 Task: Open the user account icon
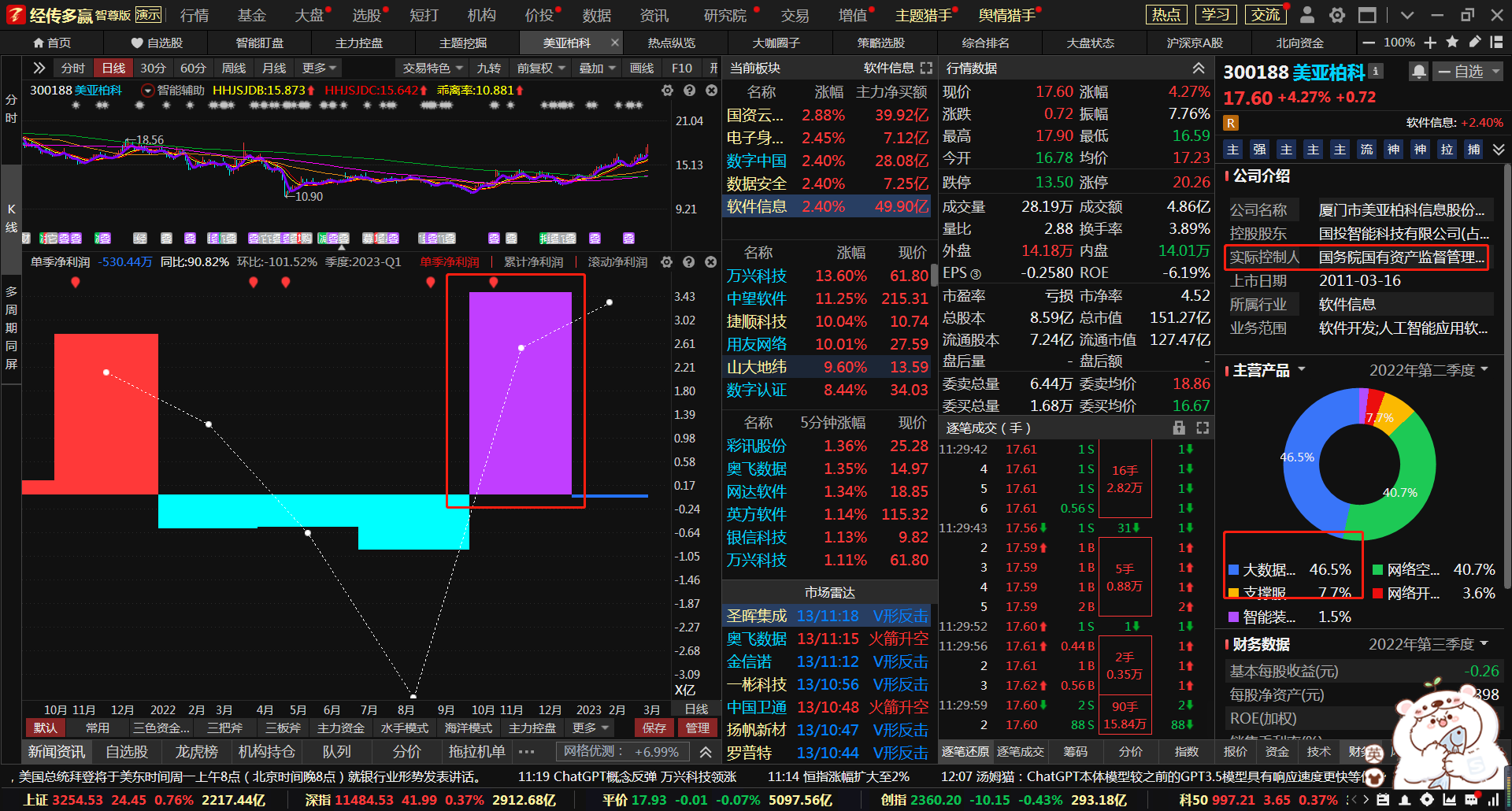click(x=1307, y=15)
